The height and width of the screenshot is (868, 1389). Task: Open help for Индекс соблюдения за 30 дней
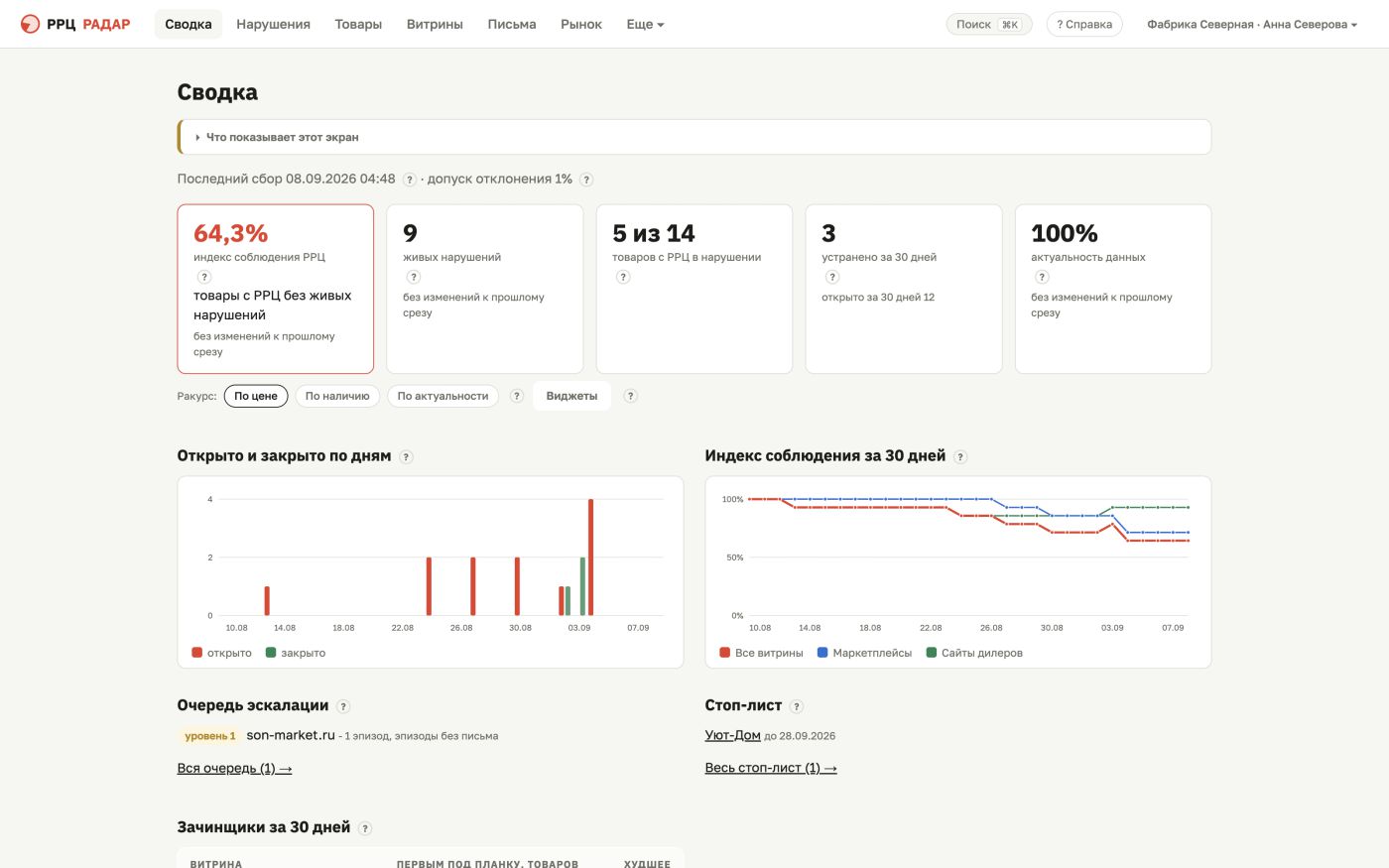point(960,457)
